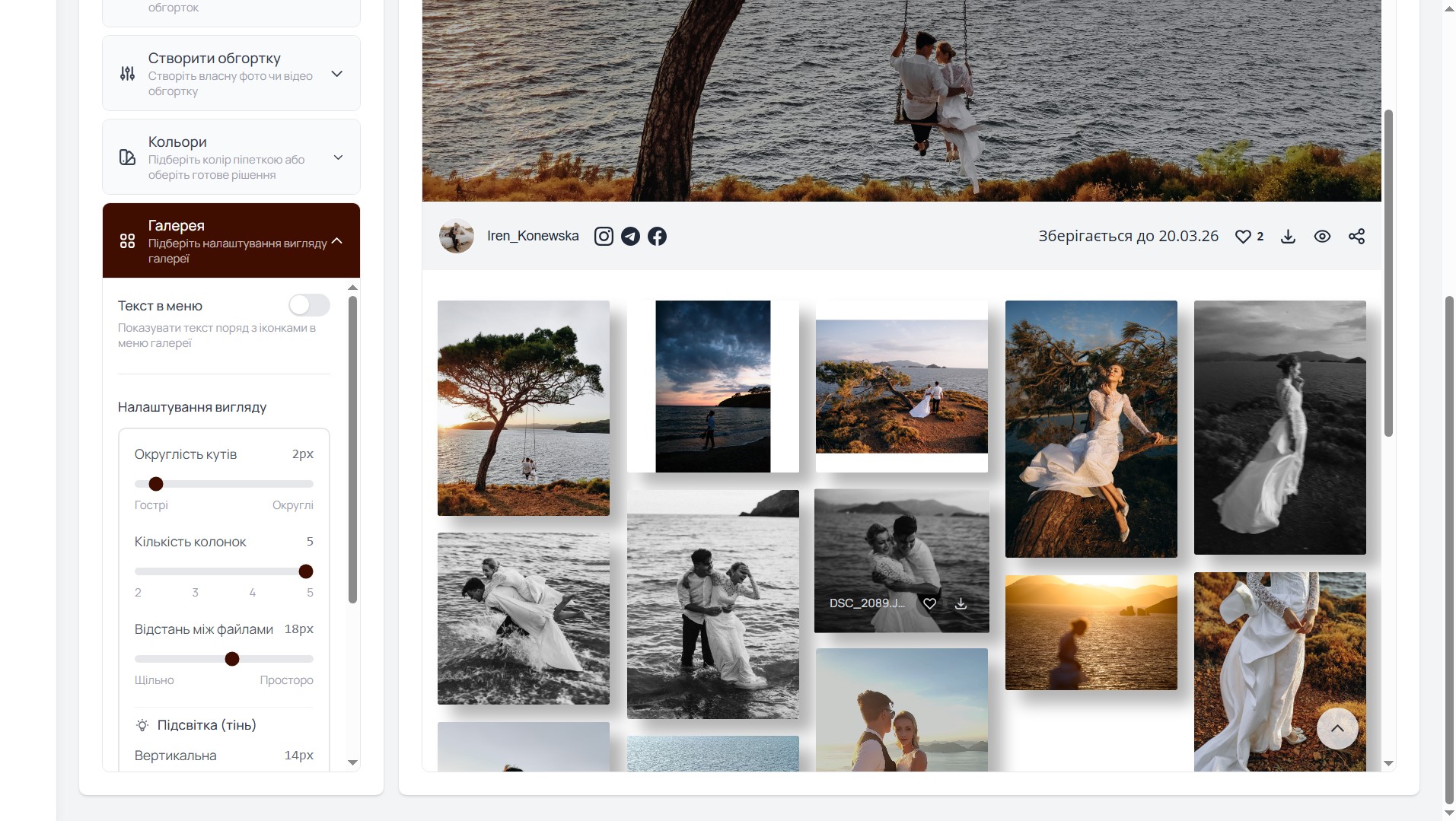Screen dimensions: 1456x821
Task: Open the Instagram profile icon
Action: click(x=604, y=237)
